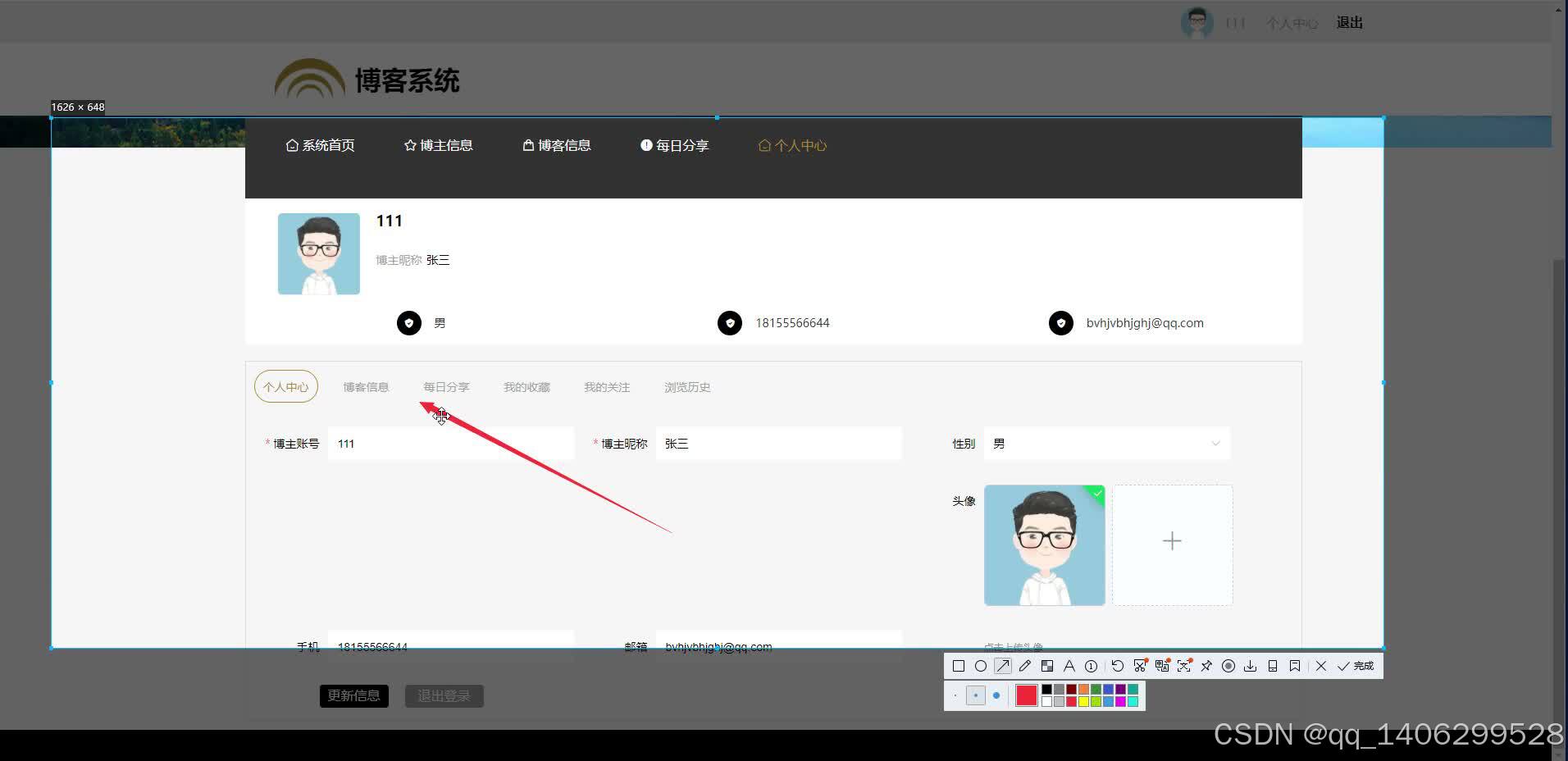Pick the purple color swatch
The image size is (1568, 761).
(1120, 689)
